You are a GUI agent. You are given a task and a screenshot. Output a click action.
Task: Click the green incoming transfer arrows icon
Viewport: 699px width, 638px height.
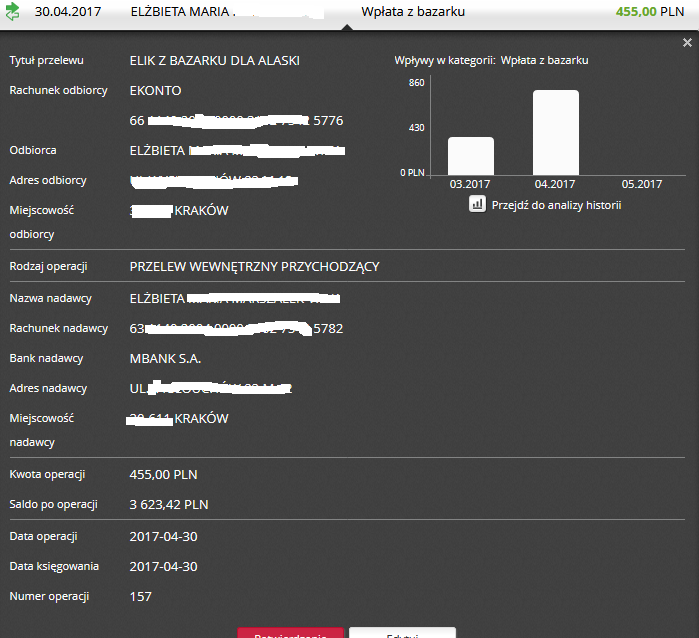(x=13, y=13)
